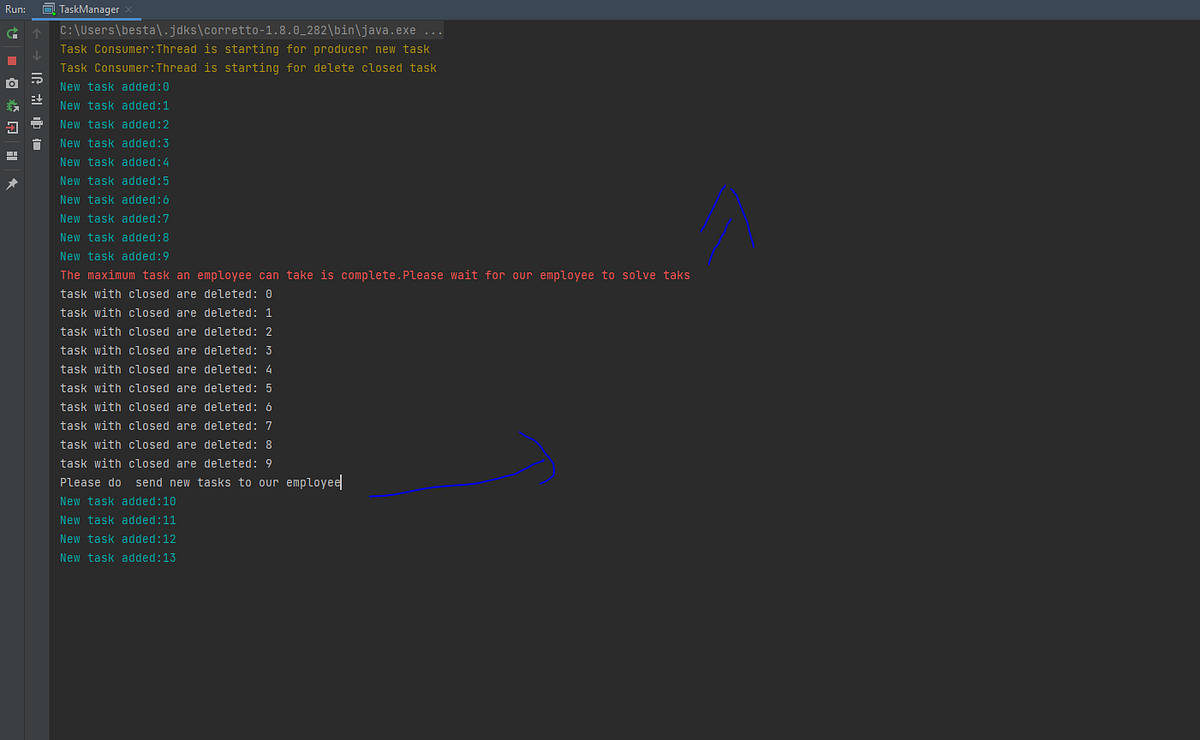Attach the debugger to the process
Image resolution: width=1200 pixels, height=740 pixels.
pos(12,106)
